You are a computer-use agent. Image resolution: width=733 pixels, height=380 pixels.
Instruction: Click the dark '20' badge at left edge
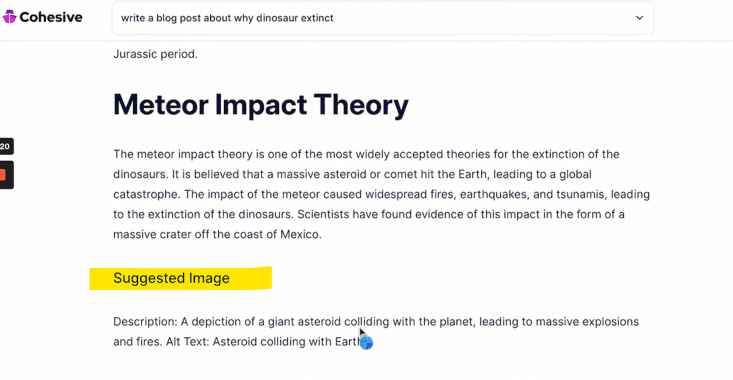coord(6,146)
